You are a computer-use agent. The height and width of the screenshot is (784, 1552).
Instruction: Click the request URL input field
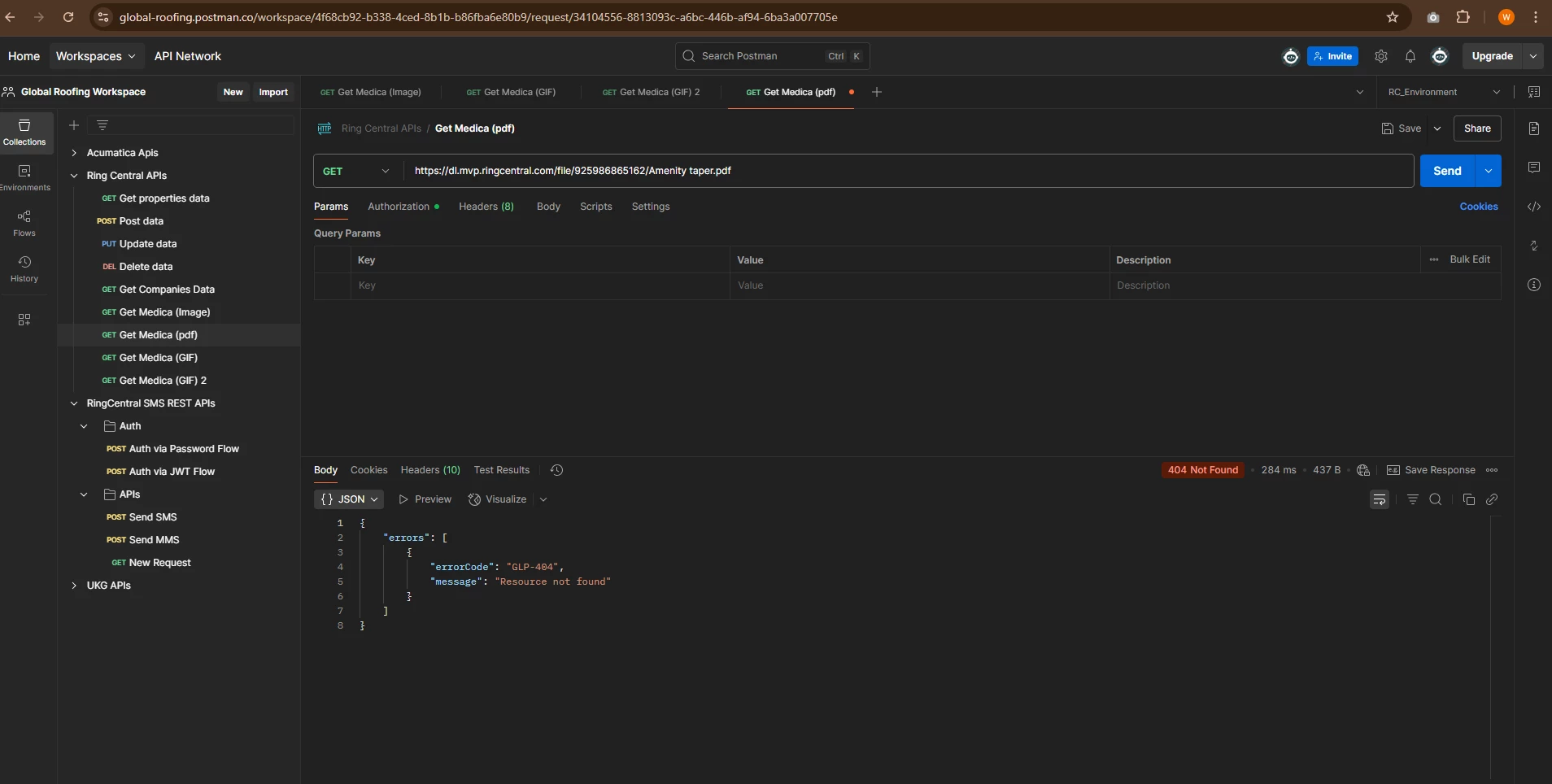pos(909,171)
